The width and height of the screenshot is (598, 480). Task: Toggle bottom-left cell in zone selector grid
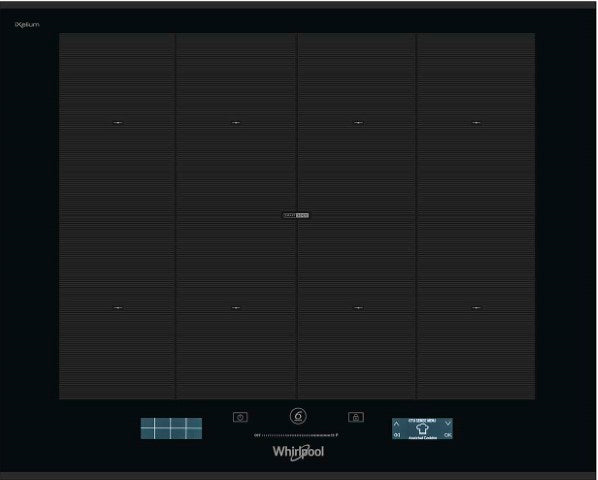coord(147,433)
